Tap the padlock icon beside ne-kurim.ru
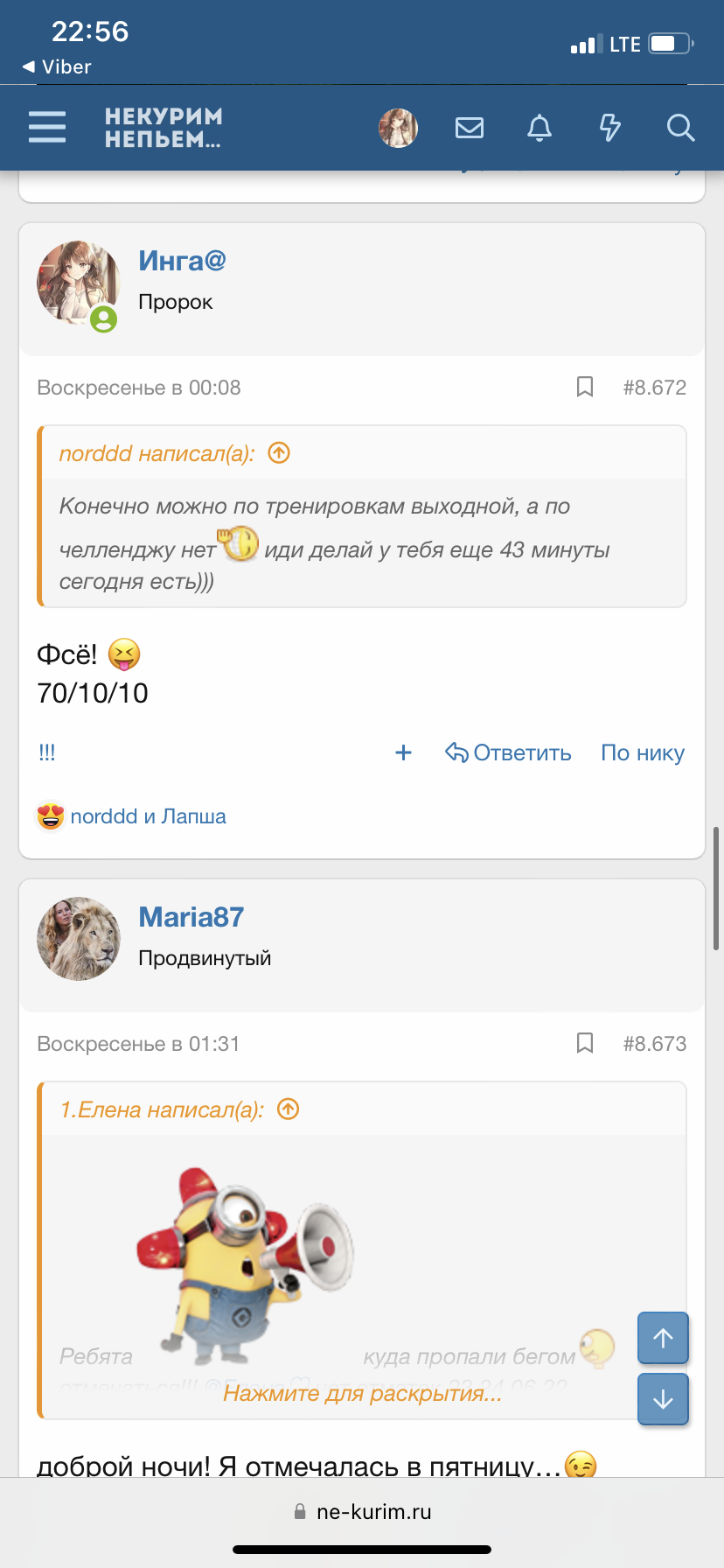This screenshot has height=1568, width=724. [x=300, y=1511]
